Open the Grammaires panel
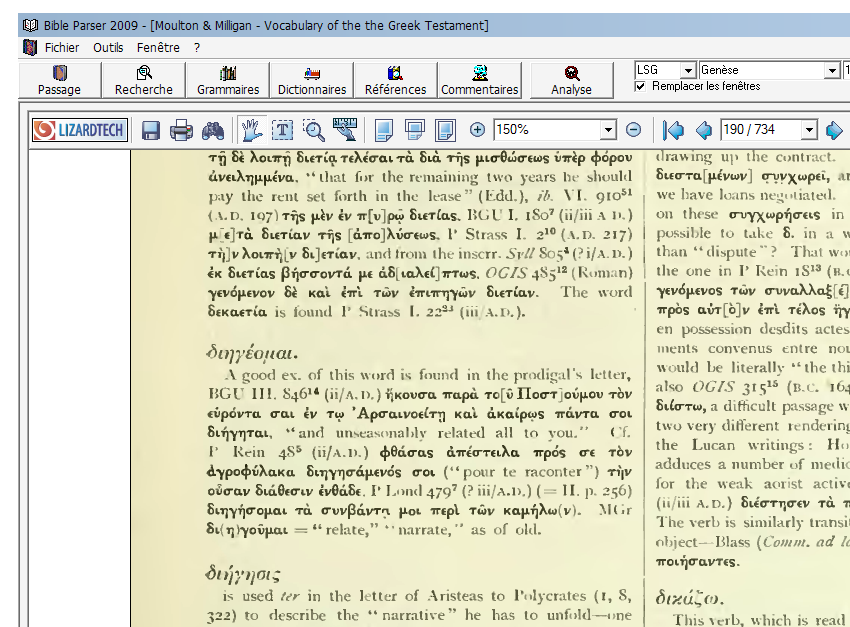Image resolution: width=850 pixels, height=627 pixels. pos(228,80)
